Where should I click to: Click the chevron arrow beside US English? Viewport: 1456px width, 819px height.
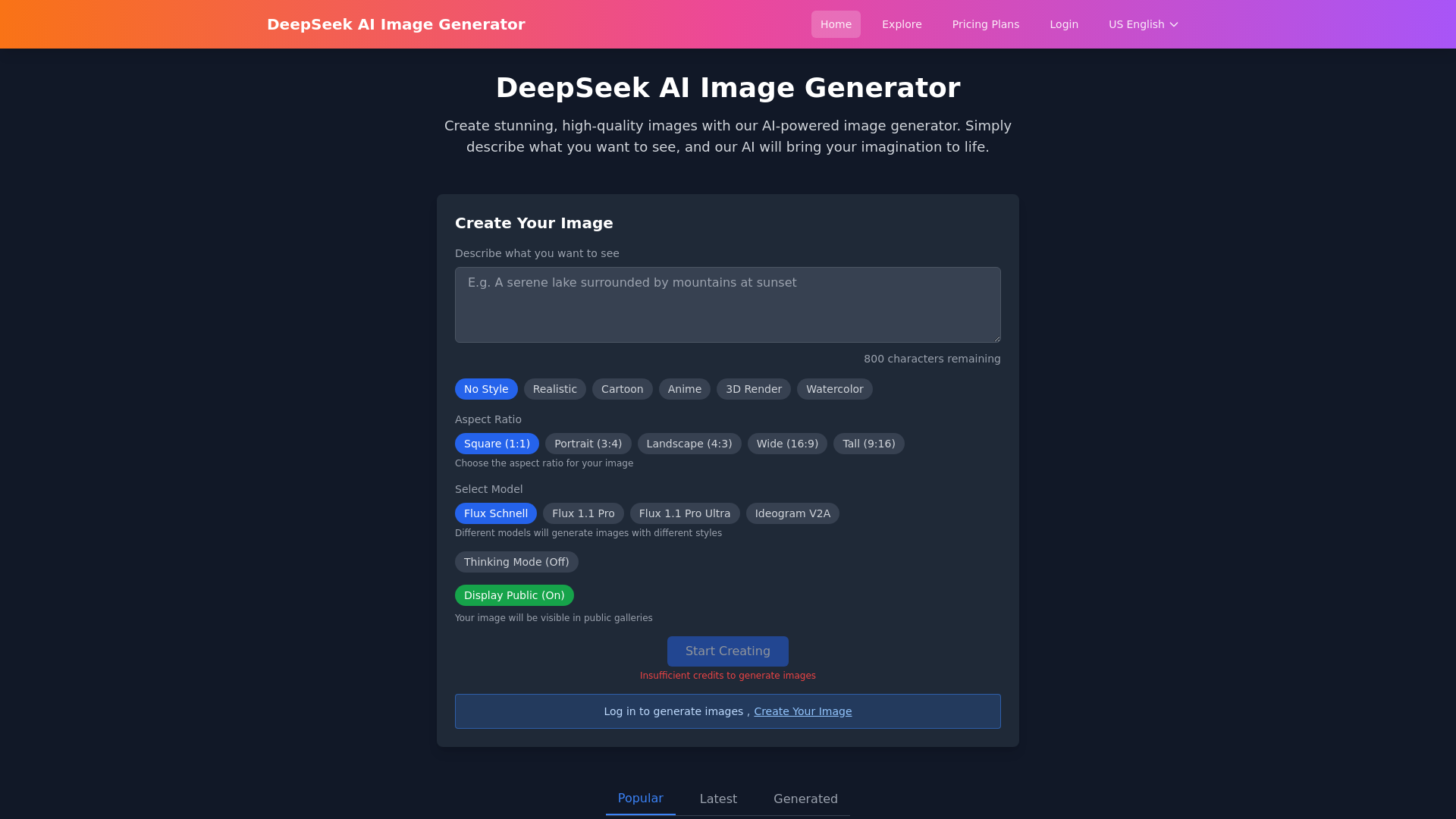click(x=1174, y=24)
